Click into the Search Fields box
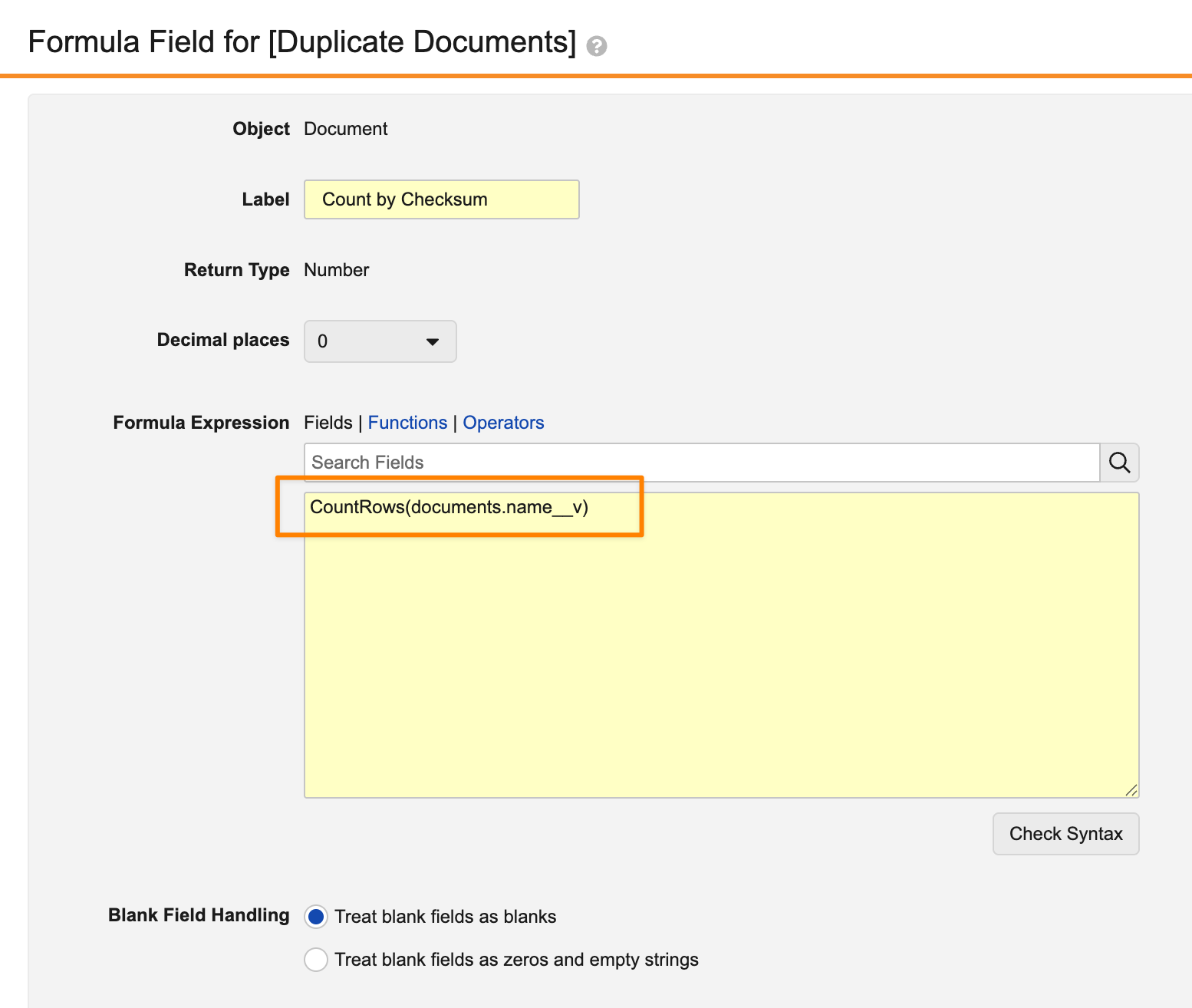Screen dimensions: 1192x1008 (x=701, y=463)
